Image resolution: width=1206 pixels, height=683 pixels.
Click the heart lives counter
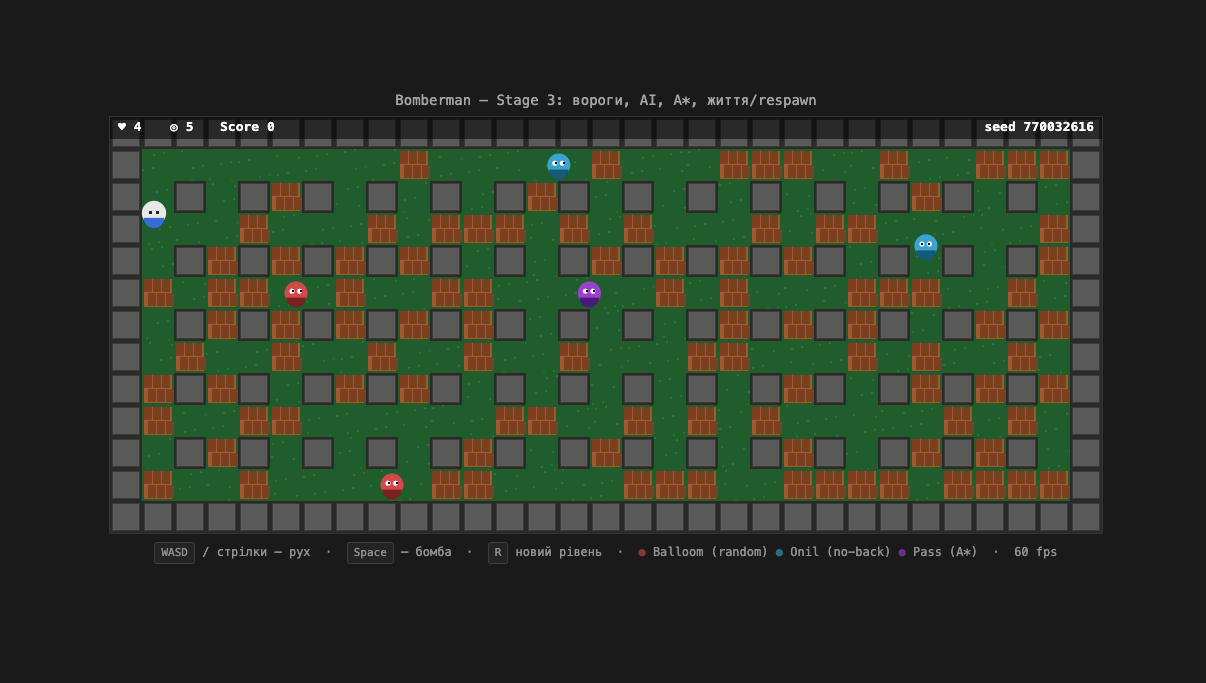coord(130,127)
